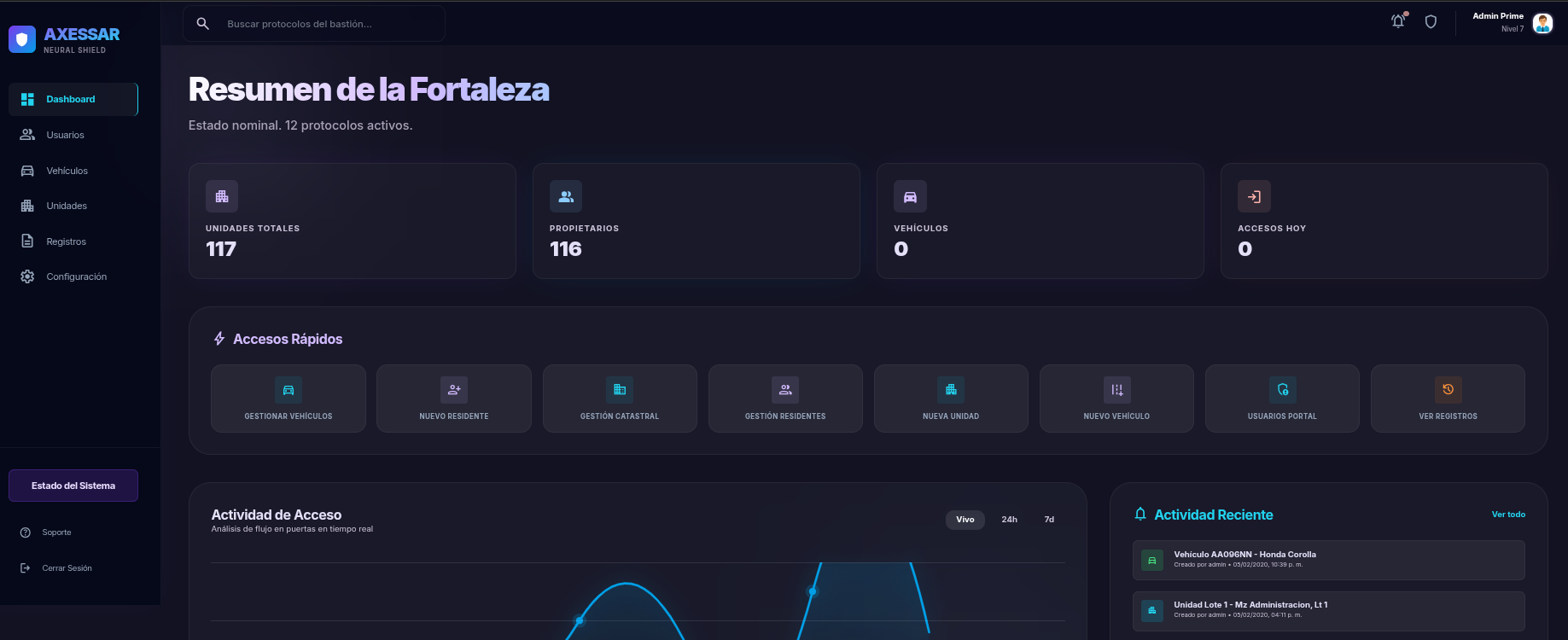Open Configuración from the sidebar
The image size is (1568, 640).
pyautogui.click(x=76, y=276)
